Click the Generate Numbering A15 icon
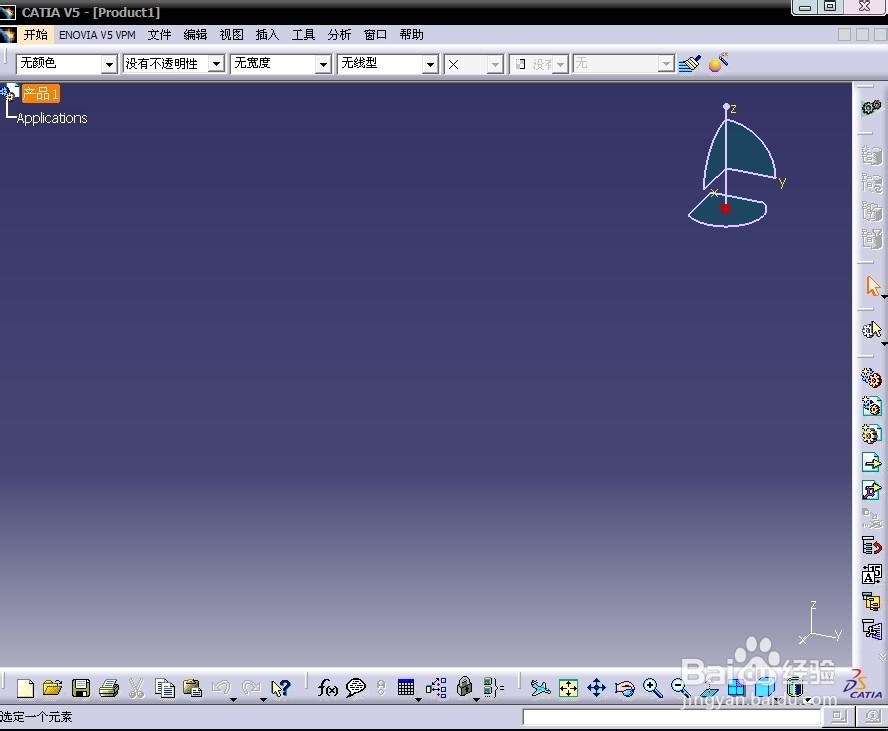888x731 pixels. (x=872, y=574)
